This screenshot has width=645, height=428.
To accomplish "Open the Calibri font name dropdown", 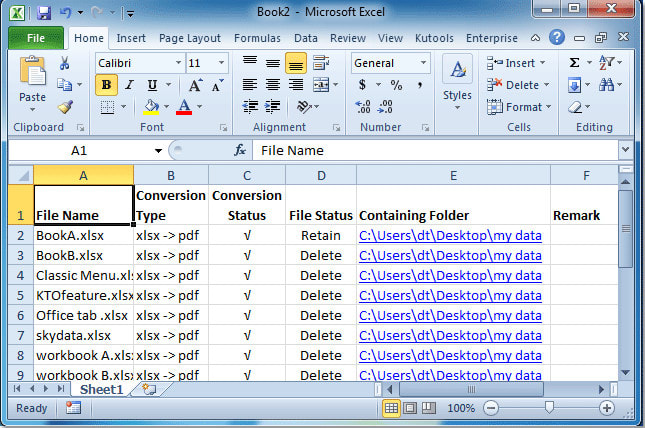I will tap(178, 63).
